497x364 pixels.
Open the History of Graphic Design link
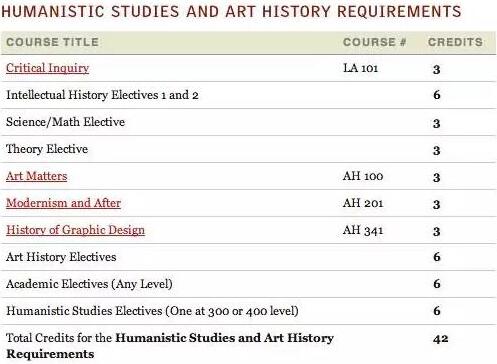tap(75, 230)
